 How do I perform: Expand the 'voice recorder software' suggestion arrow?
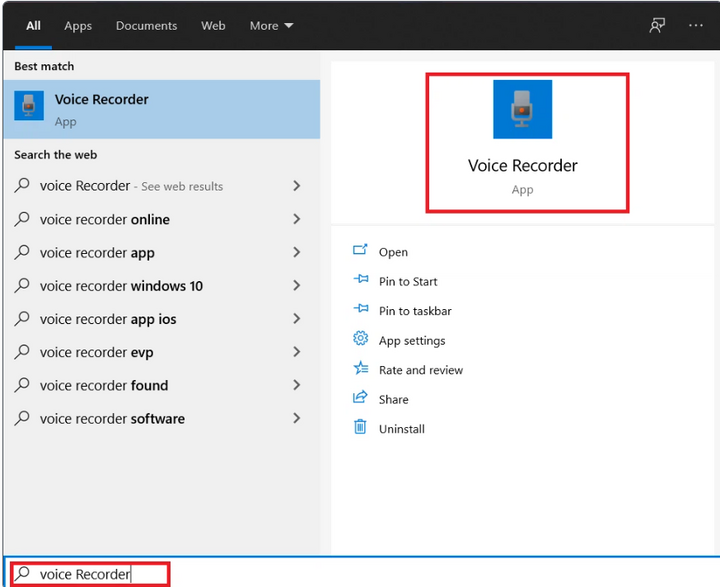click(x=296, y=418)
